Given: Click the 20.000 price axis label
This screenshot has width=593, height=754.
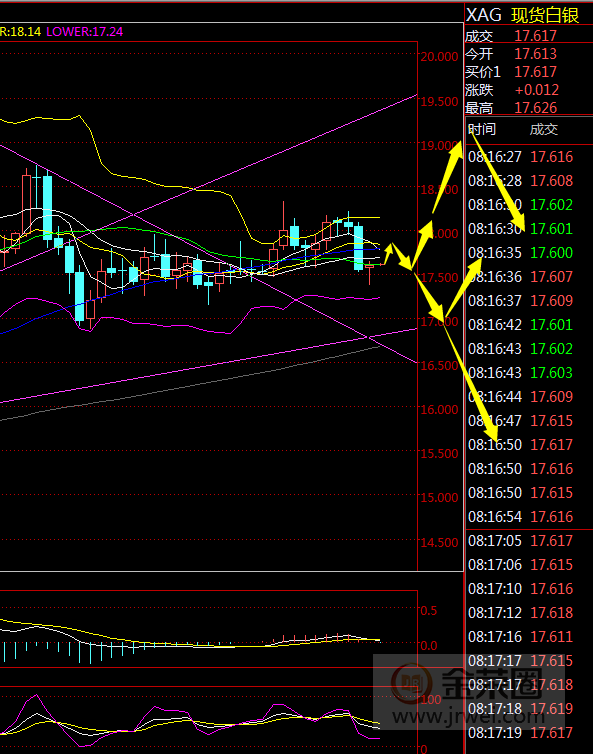Looking at the screenshot, I should (439, 57).
